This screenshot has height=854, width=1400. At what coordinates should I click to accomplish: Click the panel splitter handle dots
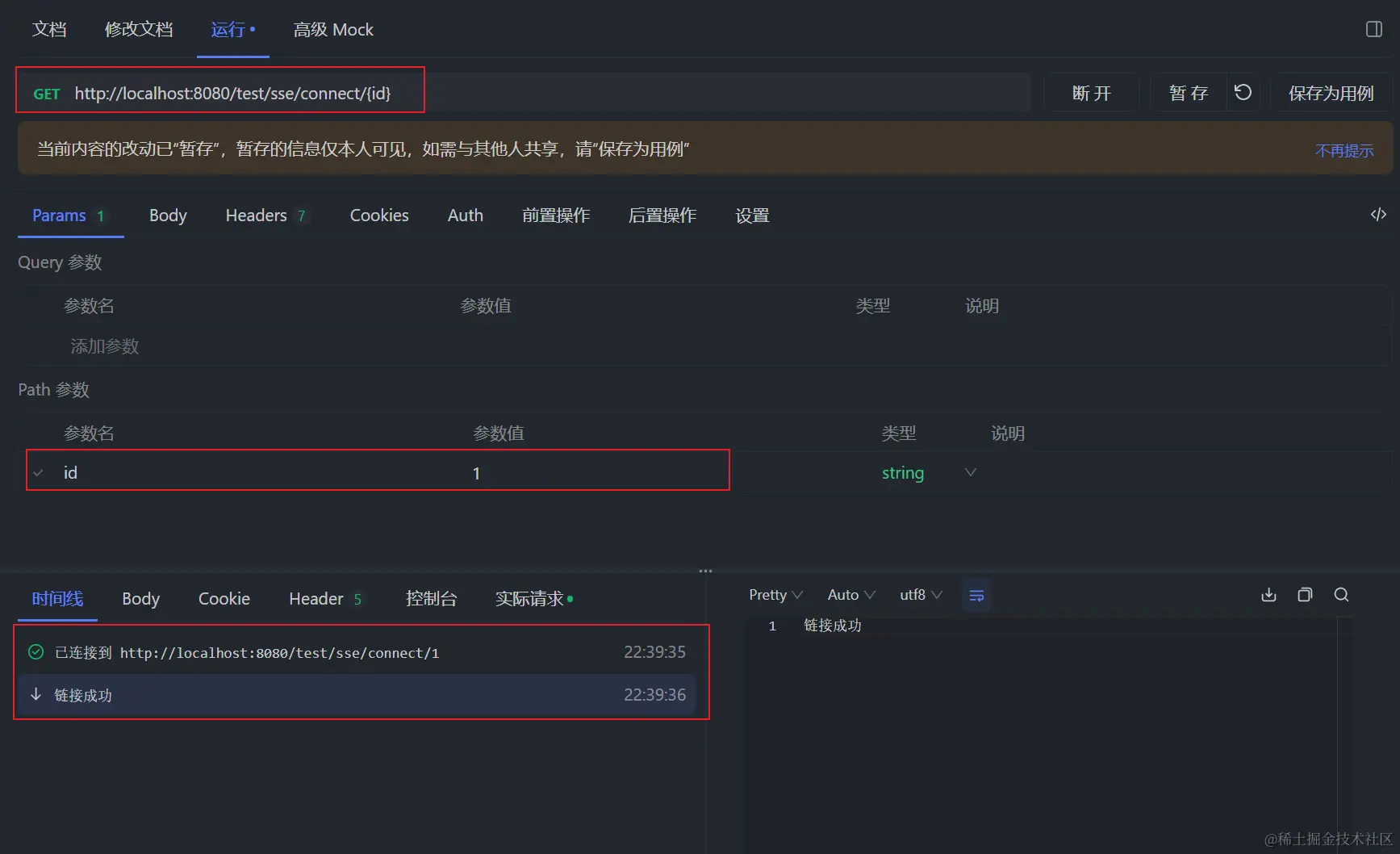(705, 571)
